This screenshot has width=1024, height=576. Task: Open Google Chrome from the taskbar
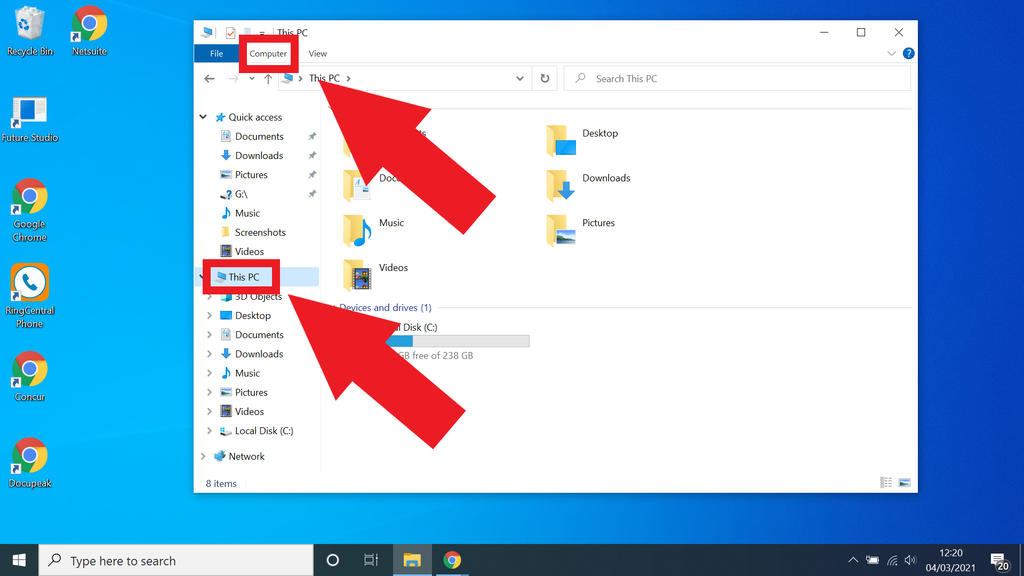coord(453,560)
